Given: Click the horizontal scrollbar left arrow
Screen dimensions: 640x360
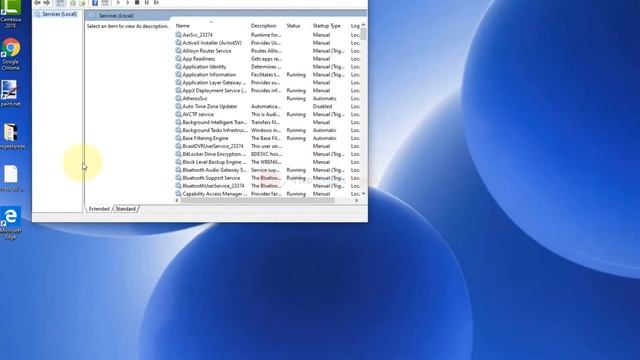Looking at the screenshot, I should tap(177, 200).
